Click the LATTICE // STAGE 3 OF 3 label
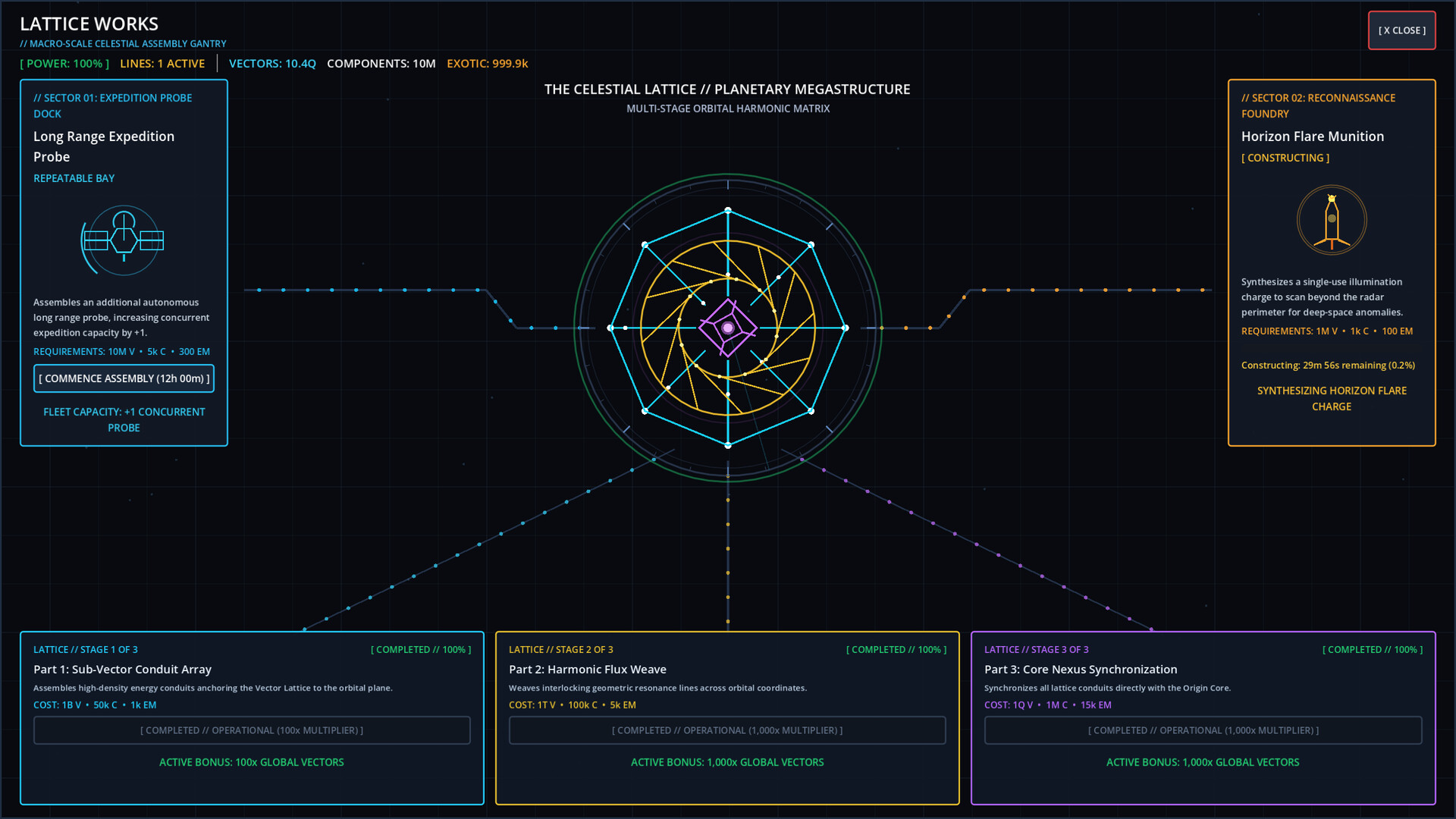The height and width of the screenshot is (819, 1456). click(x=1037, y=650)
